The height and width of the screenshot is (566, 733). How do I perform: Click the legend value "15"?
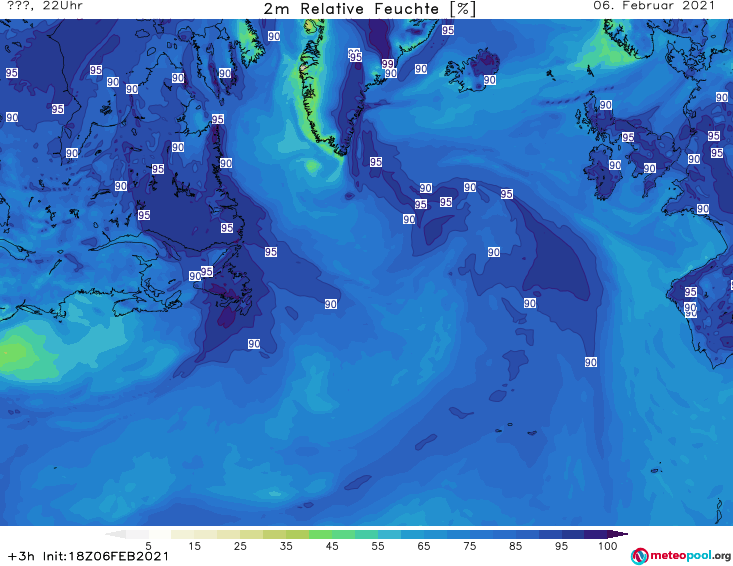tap(194, 545)
